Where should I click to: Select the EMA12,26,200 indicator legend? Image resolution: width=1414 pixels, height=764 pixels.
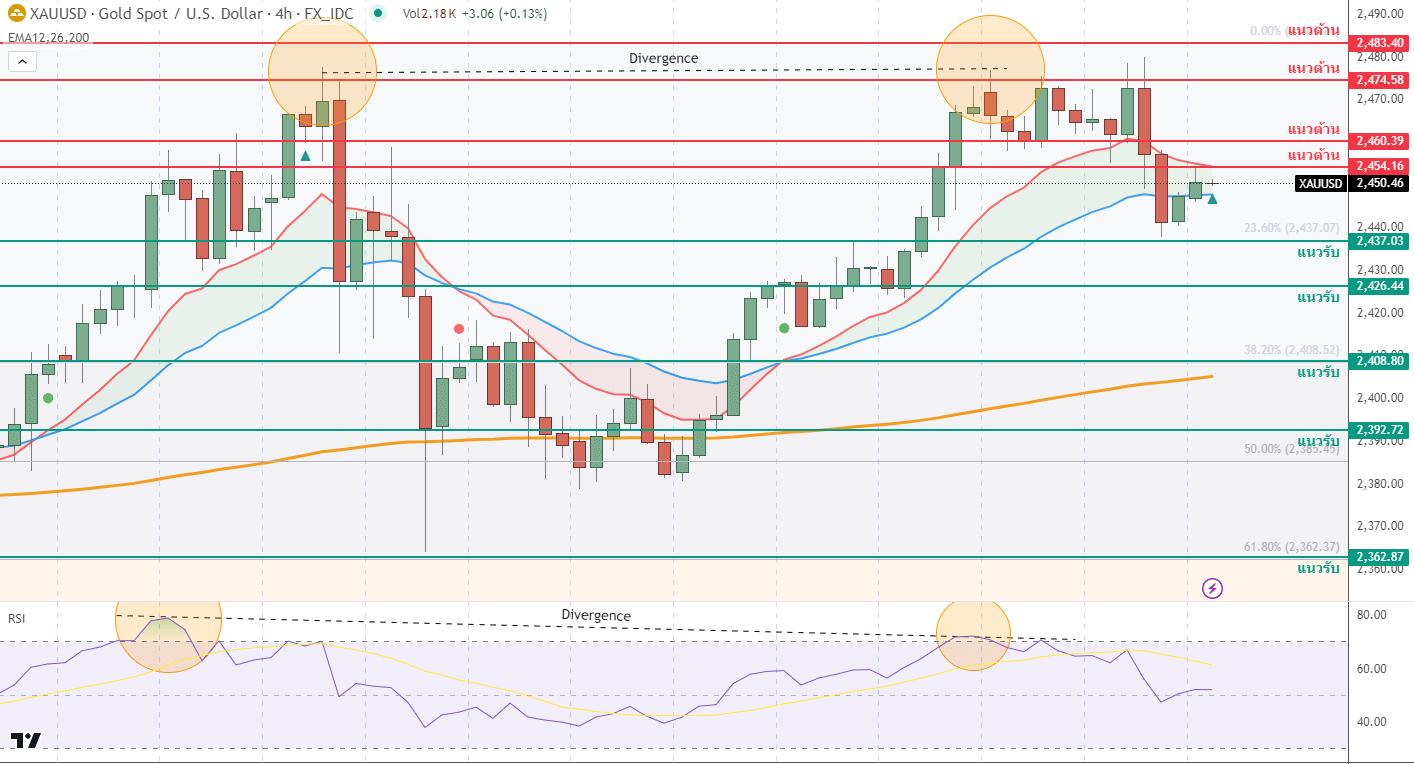[48, 38]
